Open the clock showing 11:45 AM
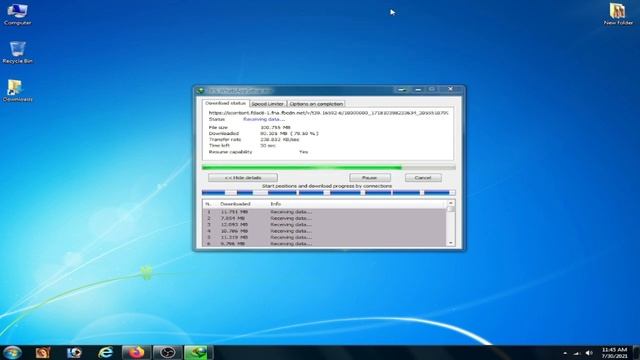This screenshot has height=360, width=640. 614,353
